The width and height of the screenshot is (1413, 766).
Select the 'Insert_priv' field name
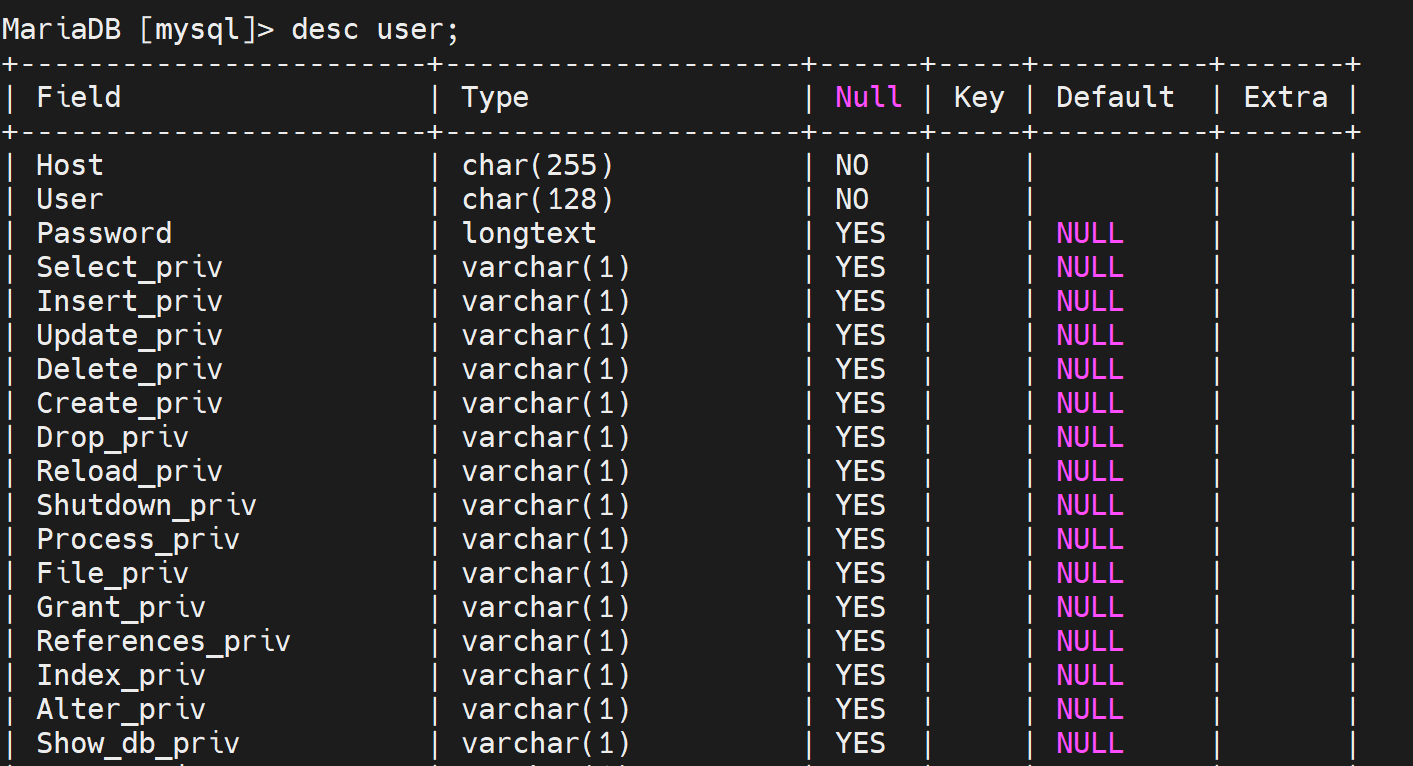(x=129, y=301)
